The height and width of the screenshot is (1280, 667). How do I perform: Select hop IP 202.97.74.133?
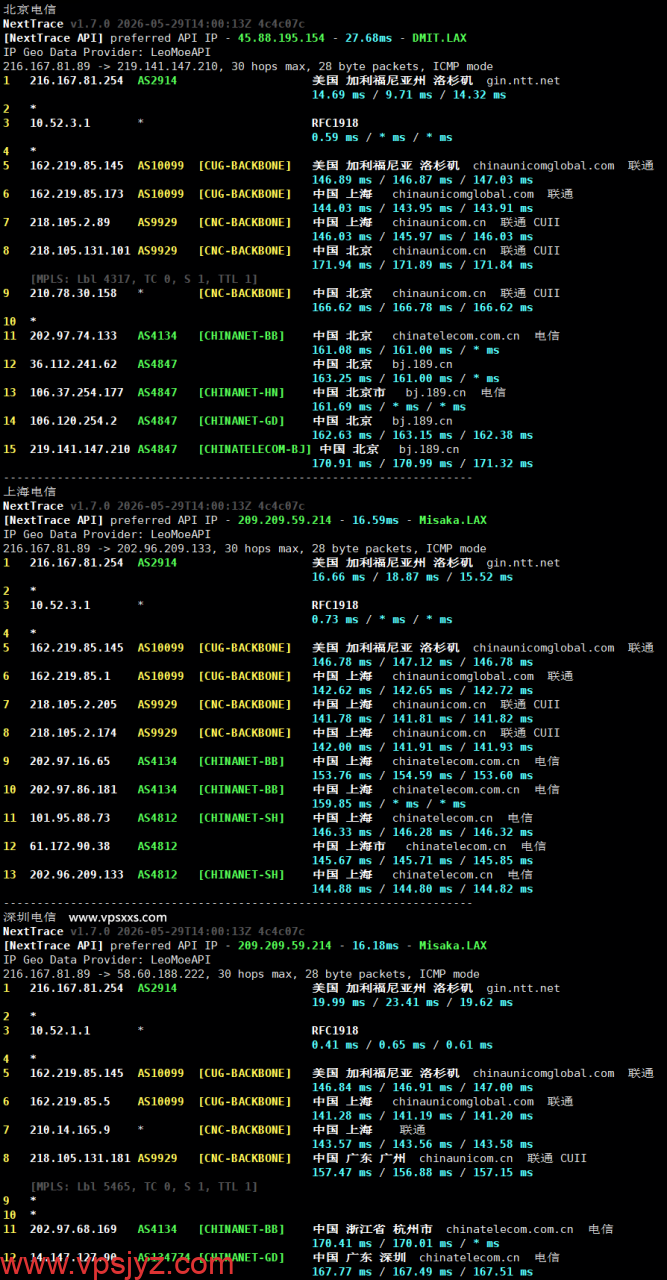coord(73,336)
